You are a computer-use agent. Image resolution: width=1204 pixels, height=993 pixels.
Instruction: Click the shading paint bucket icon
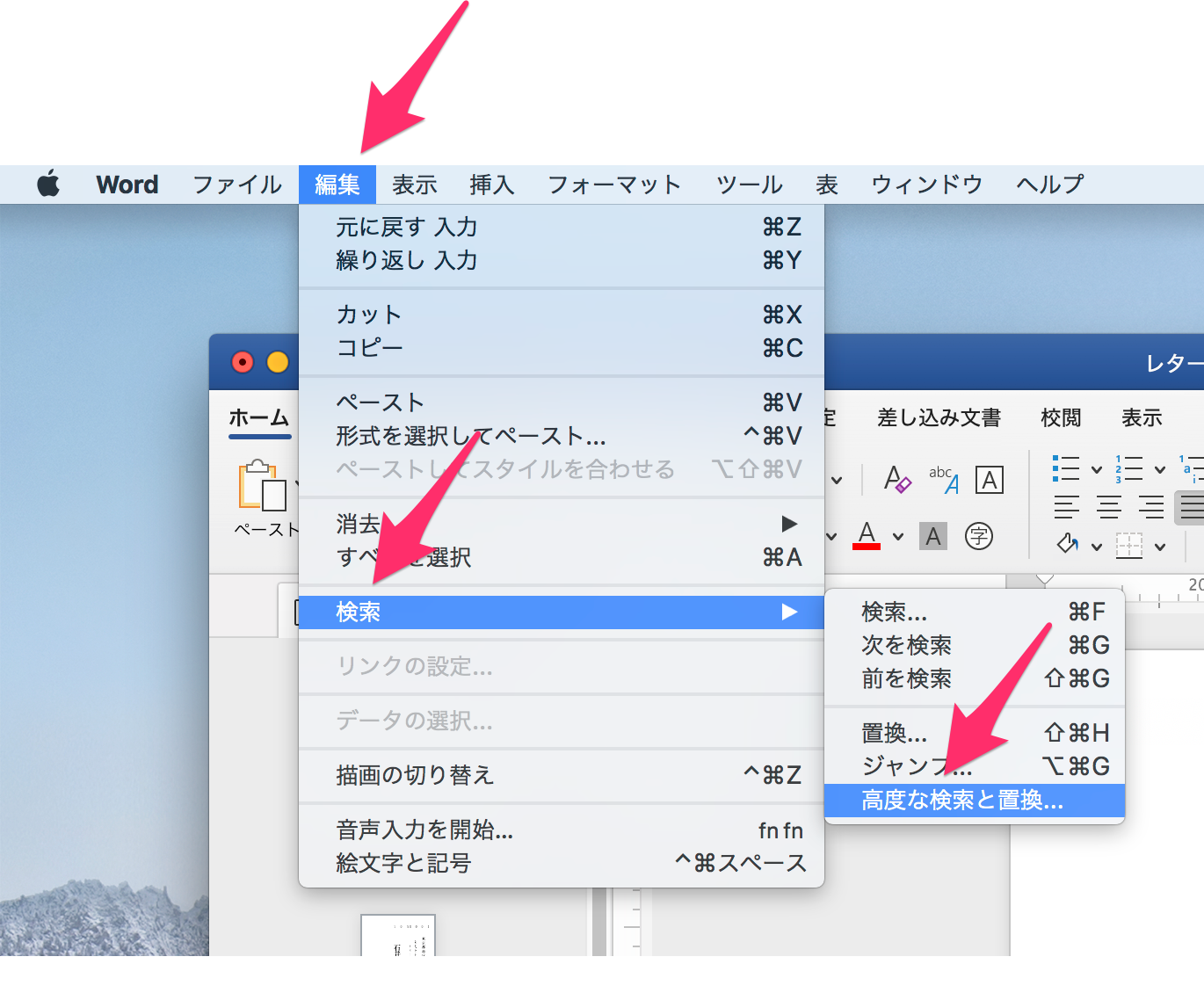click(x=1068, y=545)
